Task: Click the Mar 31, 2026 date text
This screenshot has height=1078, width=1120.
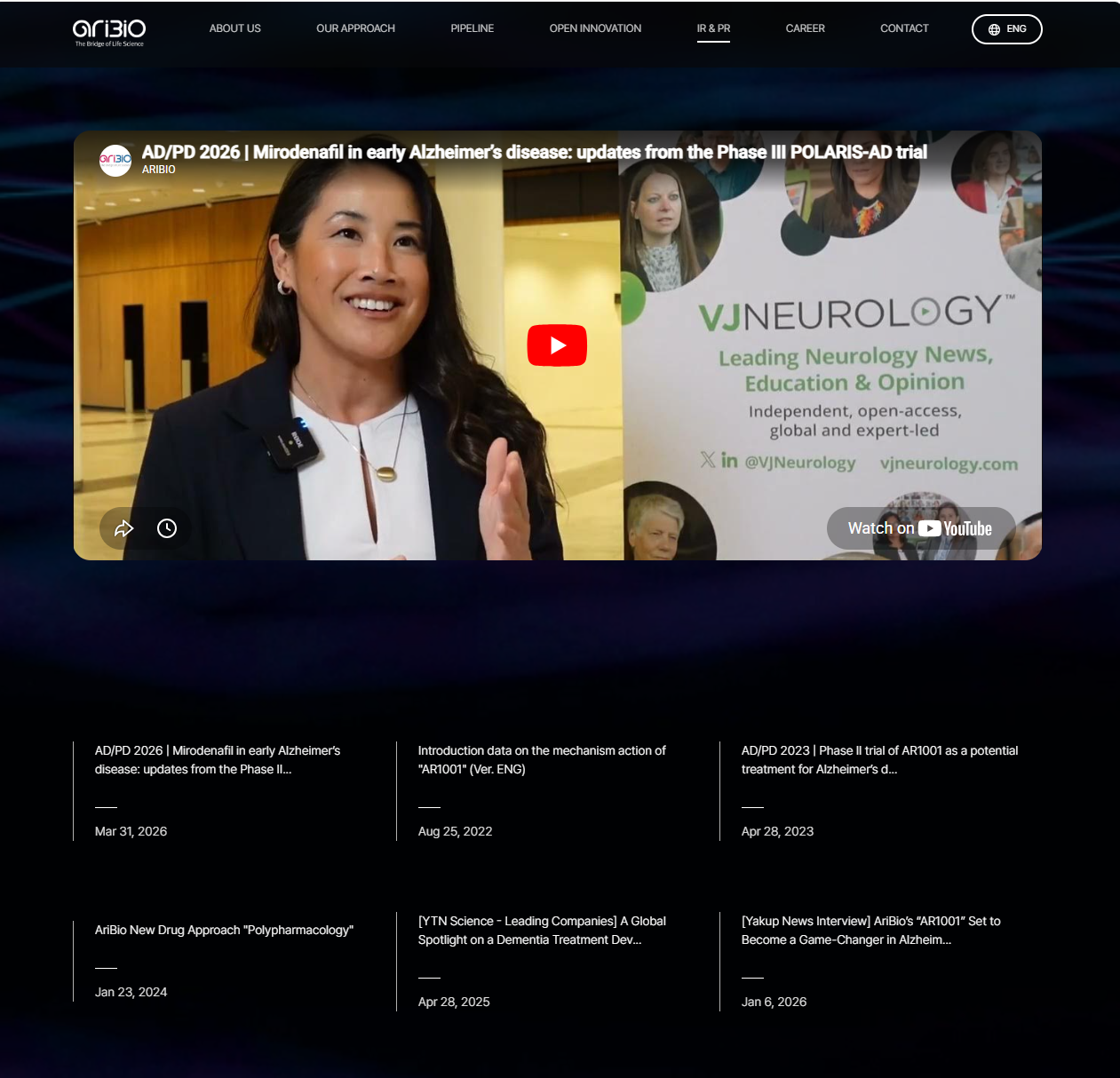Action: tap(131, 831)
